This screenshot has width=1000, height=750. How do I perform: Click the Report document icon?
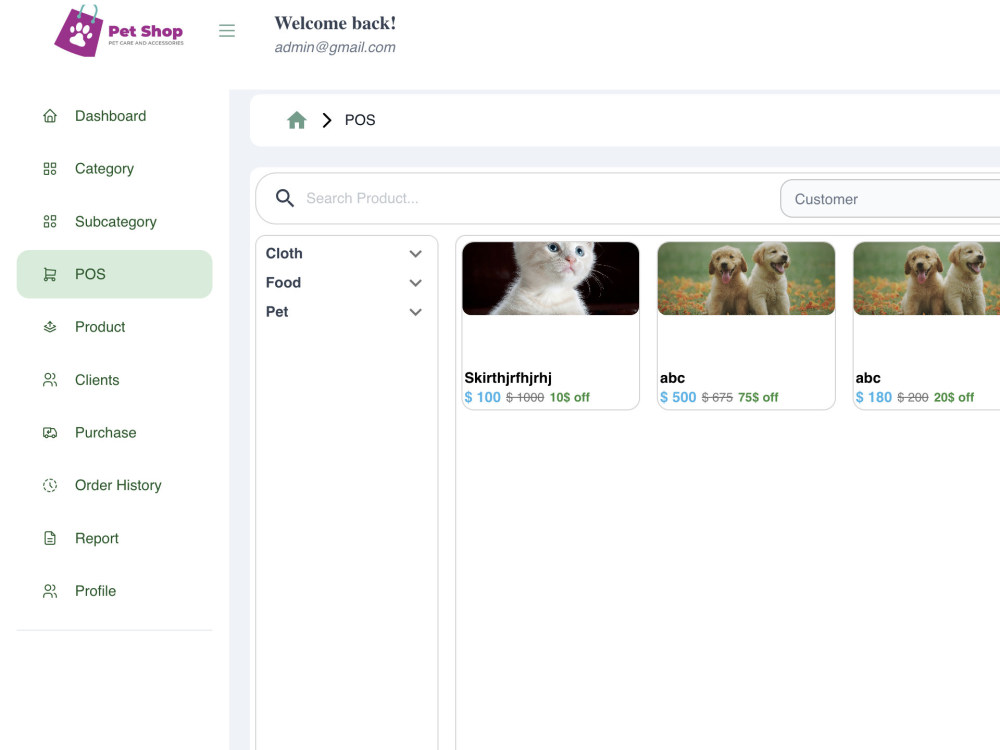point(50,538)
